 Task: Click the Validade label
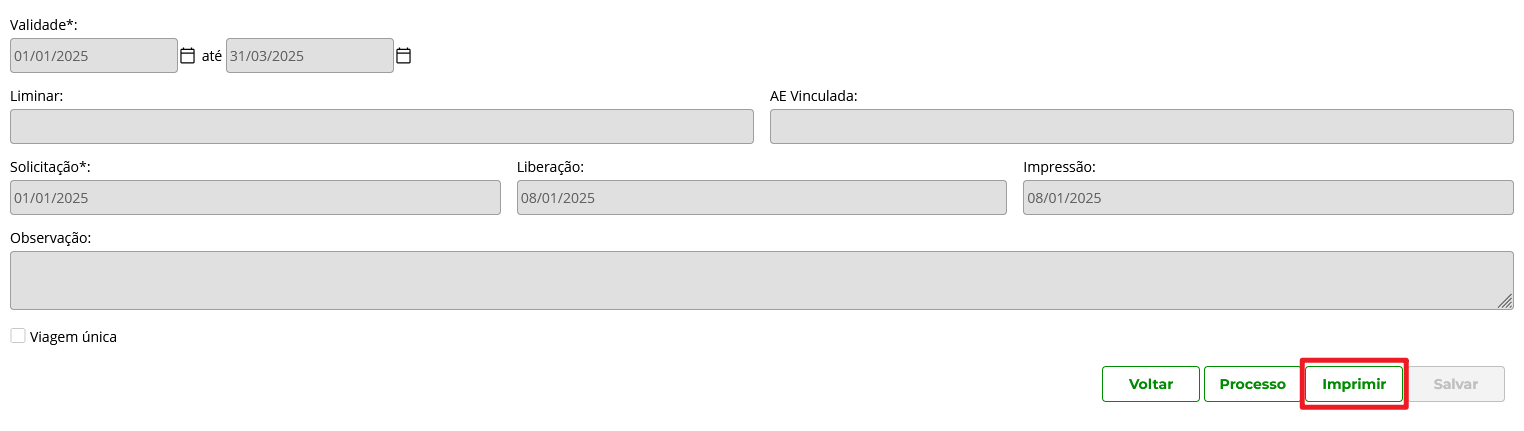[43, 24]
